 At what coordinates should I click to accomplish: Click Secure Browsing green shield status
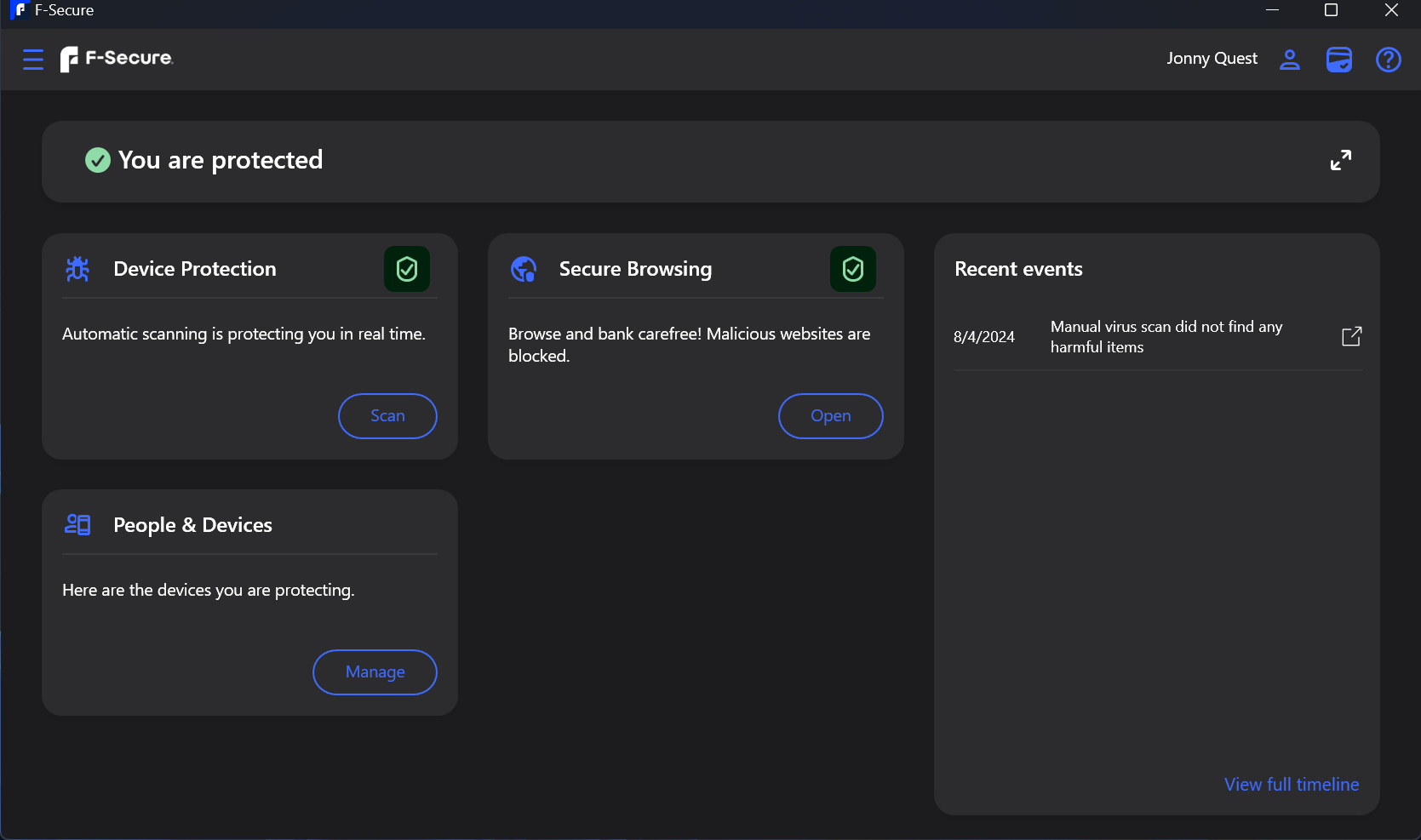coord(853,269)
